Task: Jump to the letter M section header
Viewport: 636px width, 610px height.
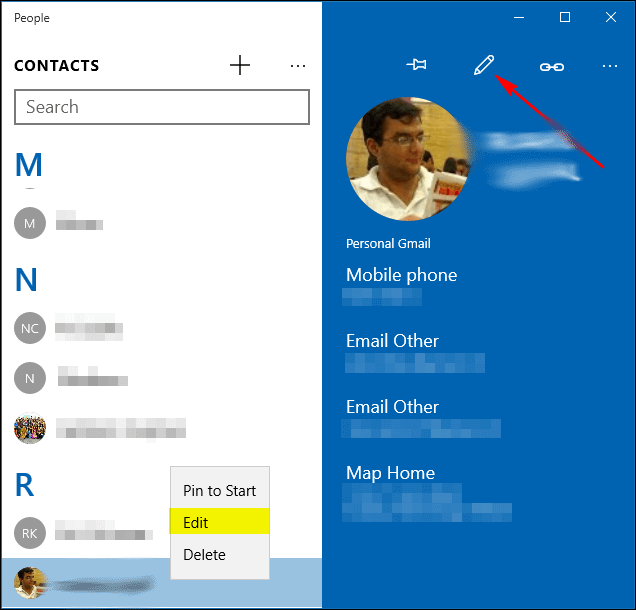Action: coord(28,165)
